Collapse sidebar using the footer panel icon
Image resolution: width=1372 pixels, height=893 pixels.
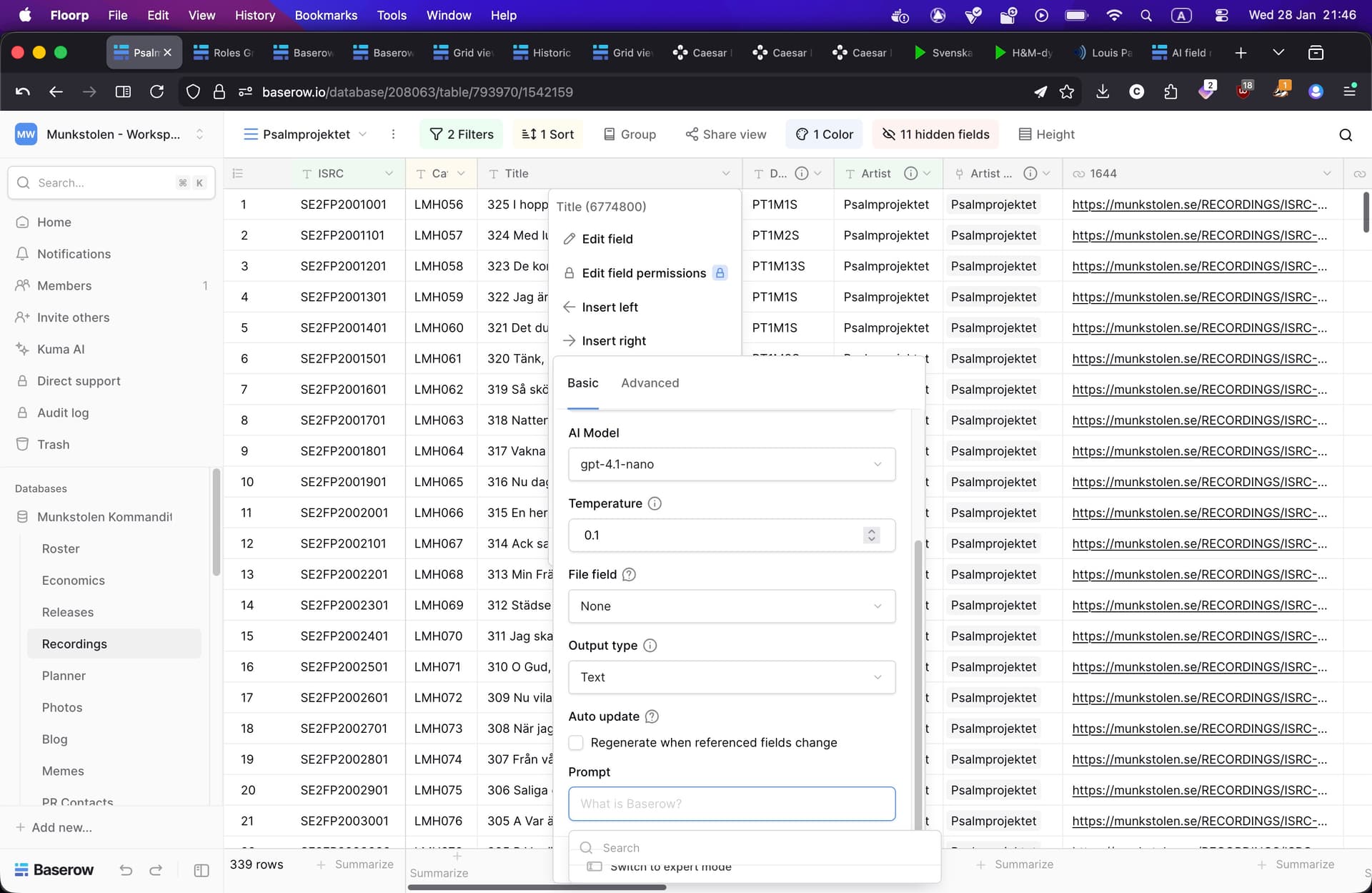pos(202,870)
